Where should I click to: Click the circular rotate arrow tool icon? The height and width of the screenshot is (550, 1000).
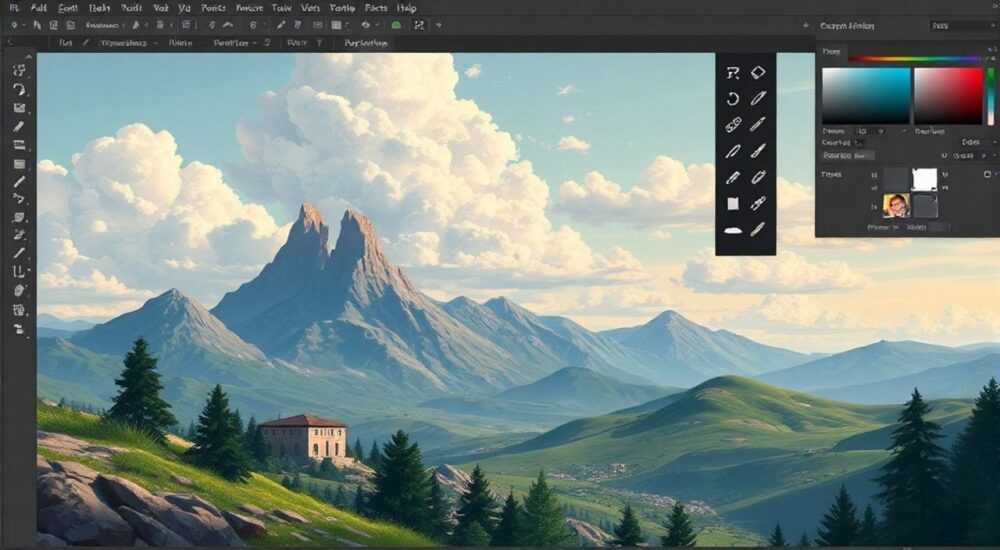(x=733, y=99)
